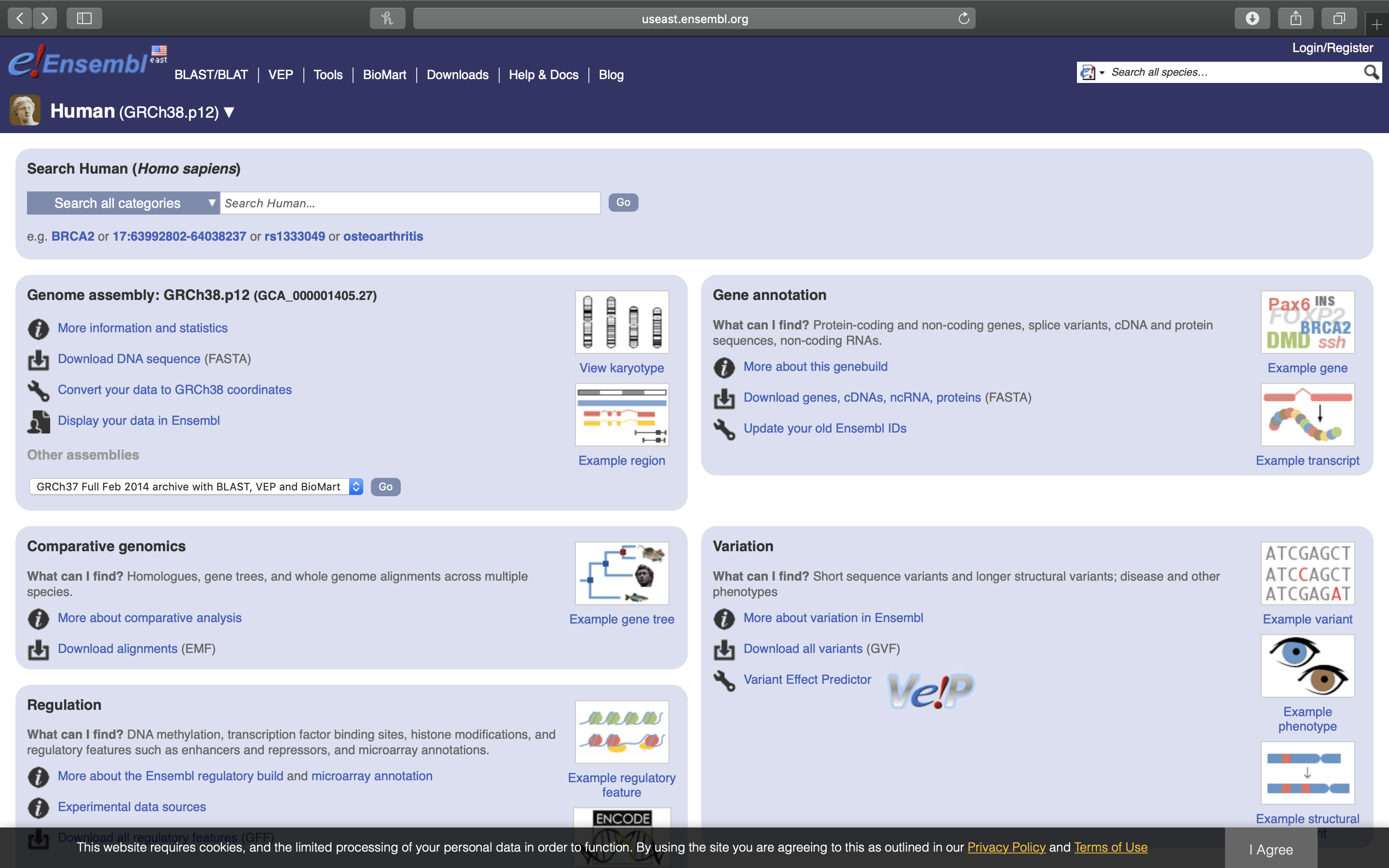
Task: Click the info icon beside More about comparative analysis
Action: 39,619
